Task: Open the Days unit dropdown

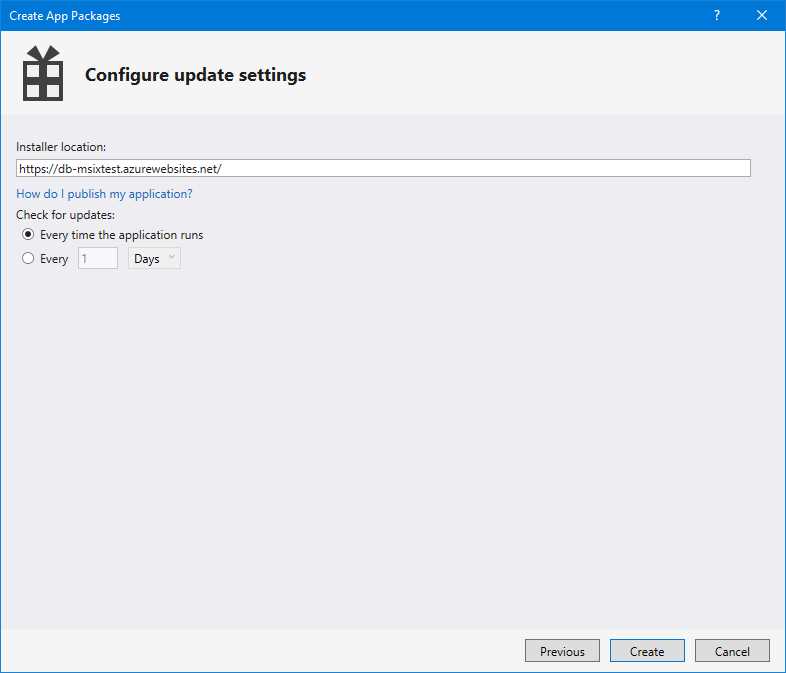Action: 154,259
